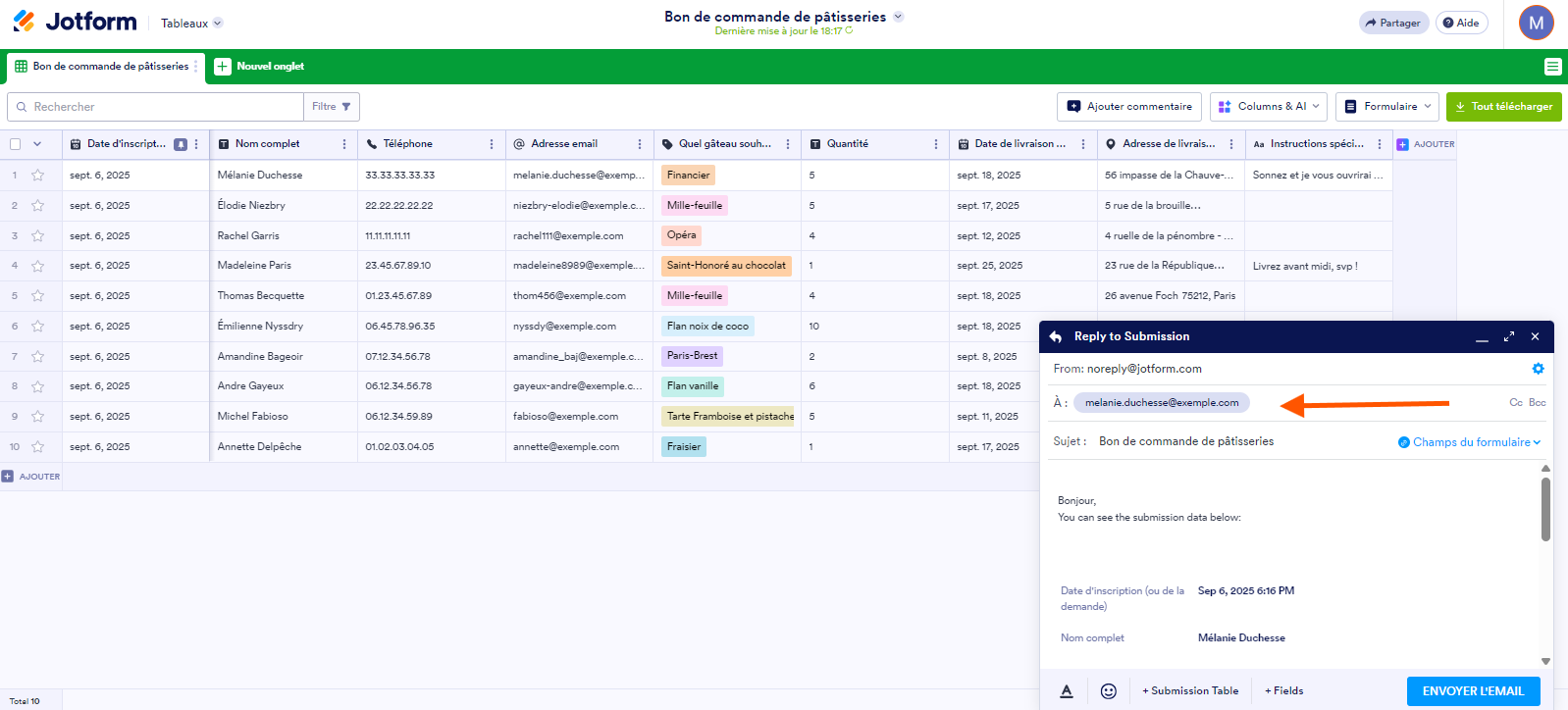Open the hamburger menu on green bar

coord(1552,67)
